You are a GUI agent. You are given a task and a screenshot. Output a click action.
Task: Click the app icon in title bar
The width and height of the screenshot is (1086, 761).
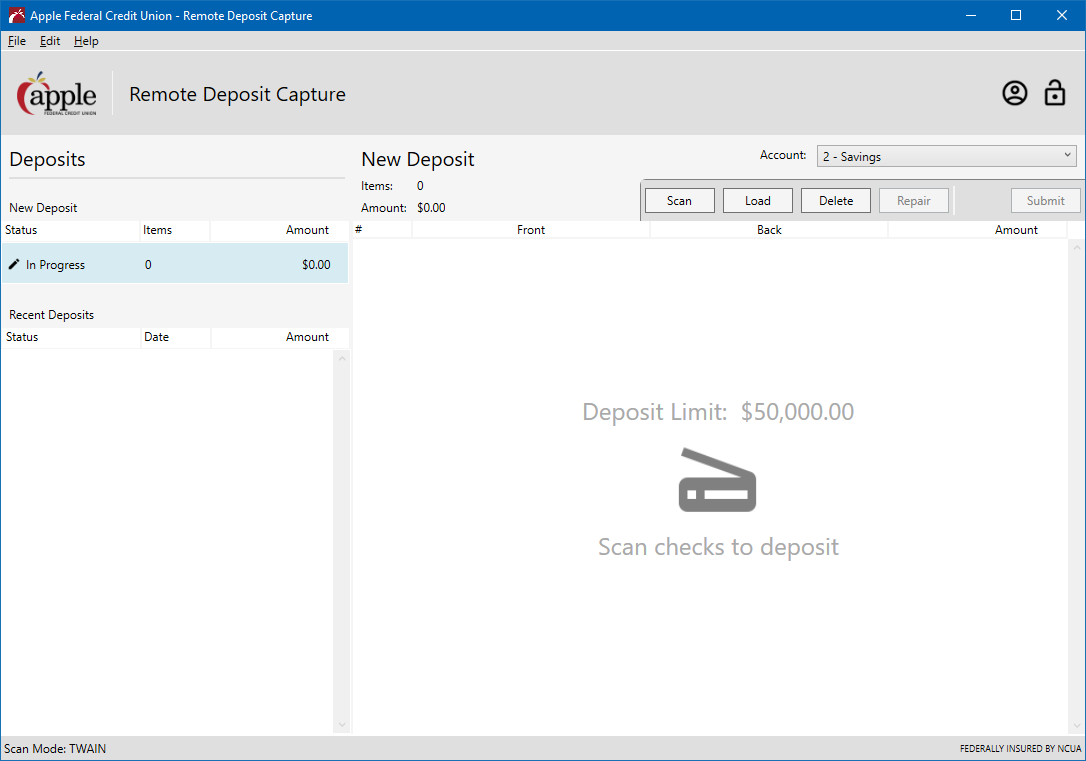tap(16, 15)
